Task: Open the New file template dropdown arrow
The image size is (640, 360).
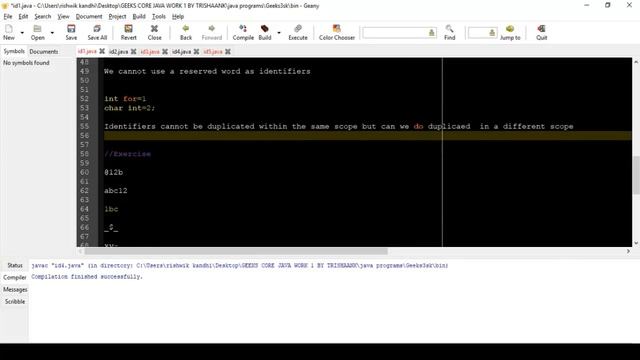Action: coord(22,33)
